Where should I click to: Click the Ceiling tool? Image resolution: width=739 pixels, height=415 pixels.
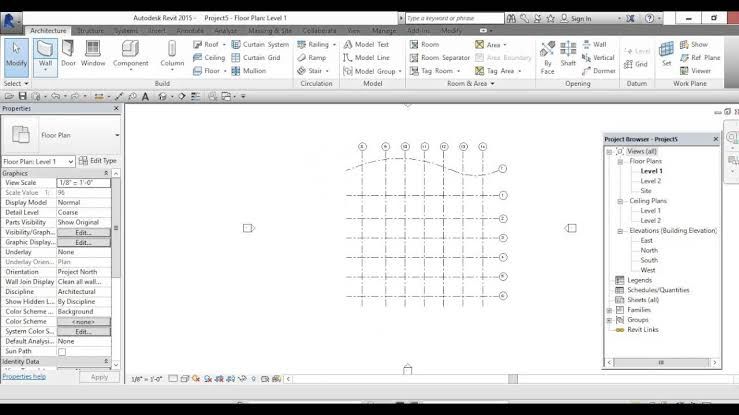click(x=209, y=57)
